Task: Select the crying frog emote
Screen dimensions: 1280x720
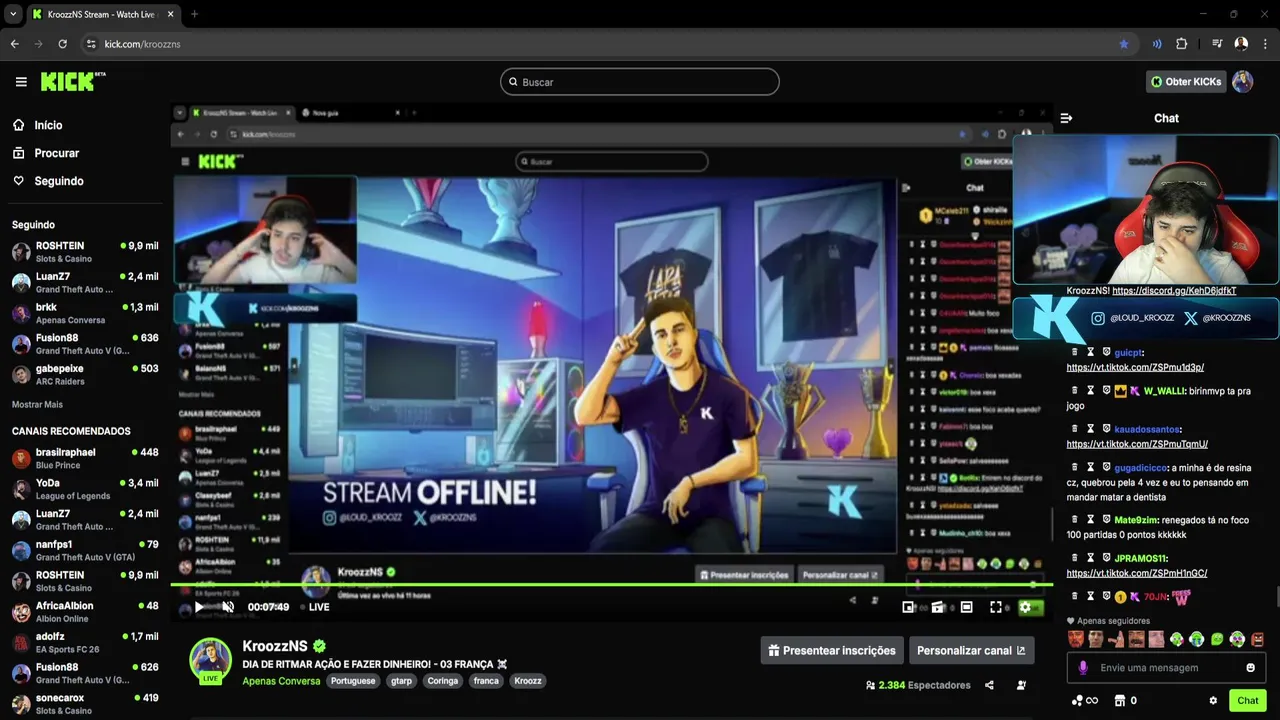Action: 1197,639
